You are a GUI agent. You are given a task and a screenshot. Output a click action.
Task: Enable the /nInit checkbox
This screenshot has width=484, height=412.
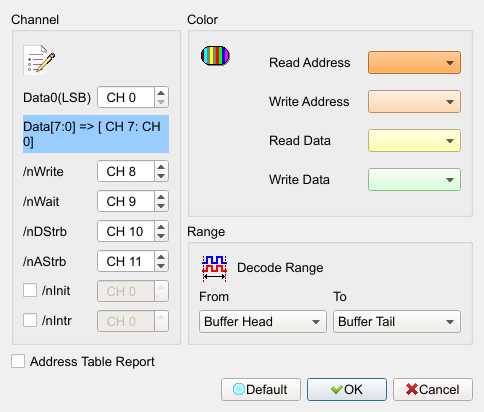[x=30, y=290]
